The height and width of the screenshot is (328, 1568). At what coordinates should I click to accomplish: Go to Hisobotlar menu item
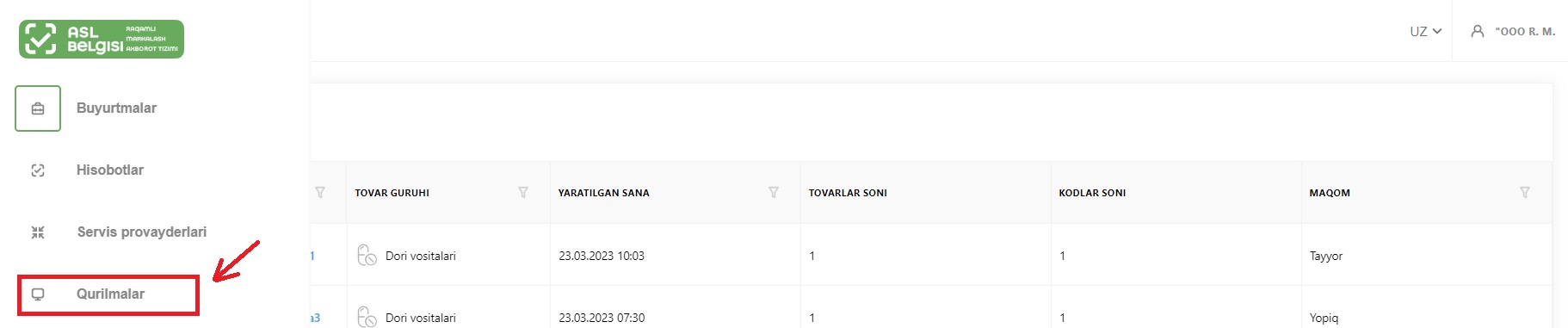[x=110, y=170]
